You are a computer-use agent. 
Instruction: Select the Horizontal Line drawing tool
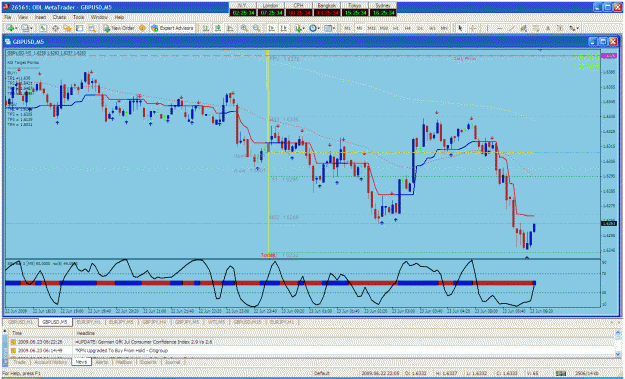pos(500,28)
